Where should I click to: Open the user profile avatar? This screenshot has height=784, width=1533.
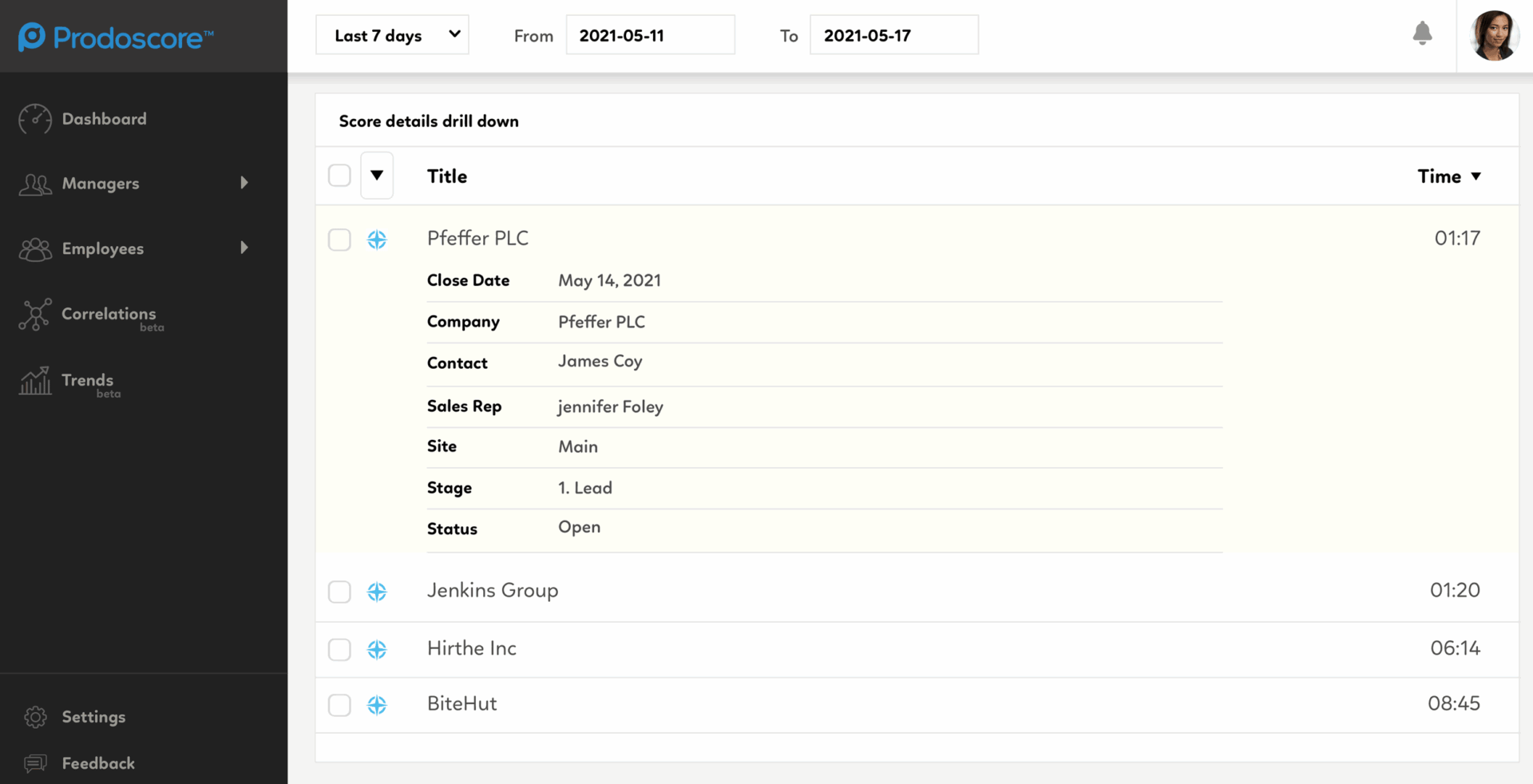pyautogui.click(x=1494, y=35)
